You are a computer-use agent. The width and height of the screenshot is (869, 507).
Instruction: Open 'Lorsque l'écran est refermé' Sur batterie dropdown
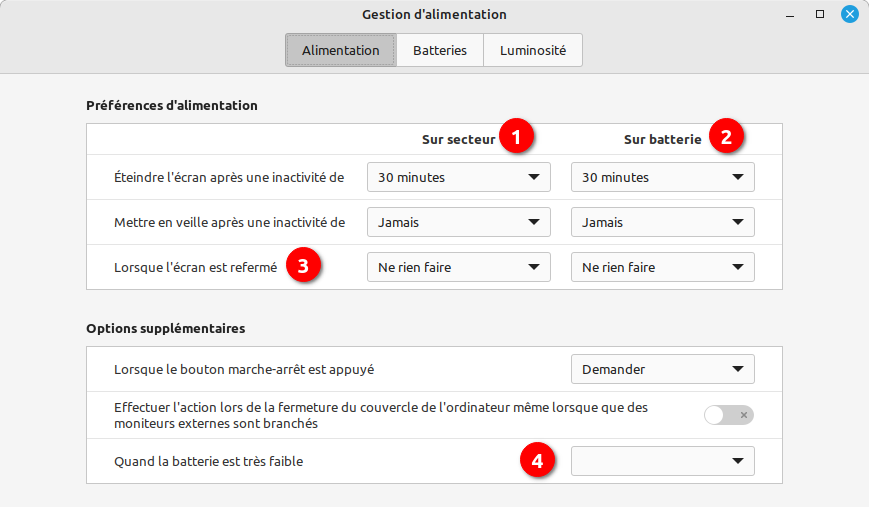coord(662,267)
